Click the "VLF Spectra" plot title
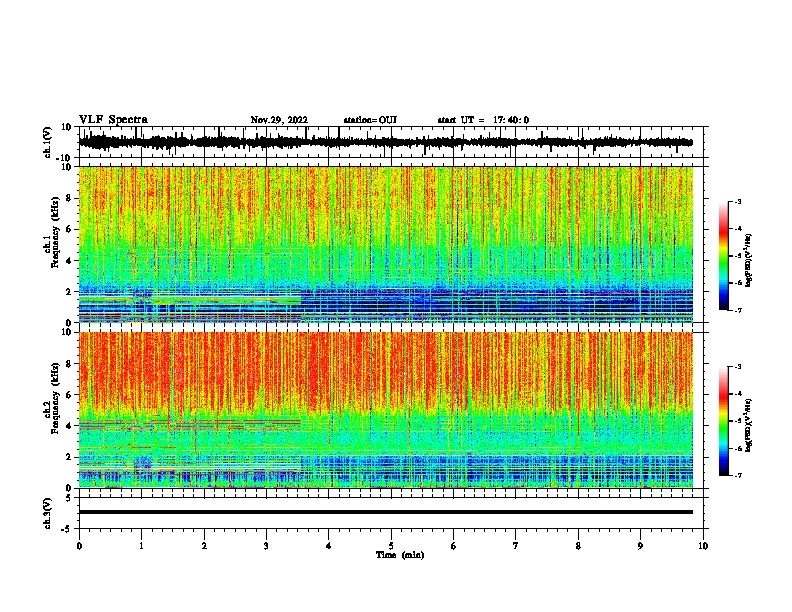This screenshot has width=792, height=612. tap(113, 120)
